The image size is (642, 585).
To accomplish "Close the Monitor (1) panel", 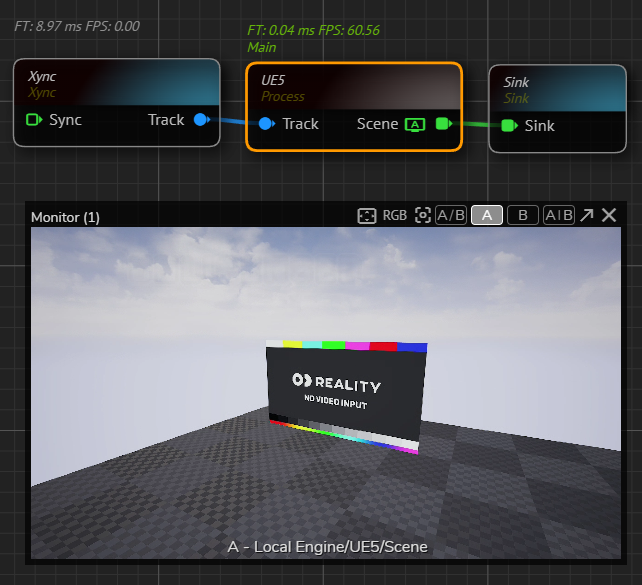I will [608, 215].
